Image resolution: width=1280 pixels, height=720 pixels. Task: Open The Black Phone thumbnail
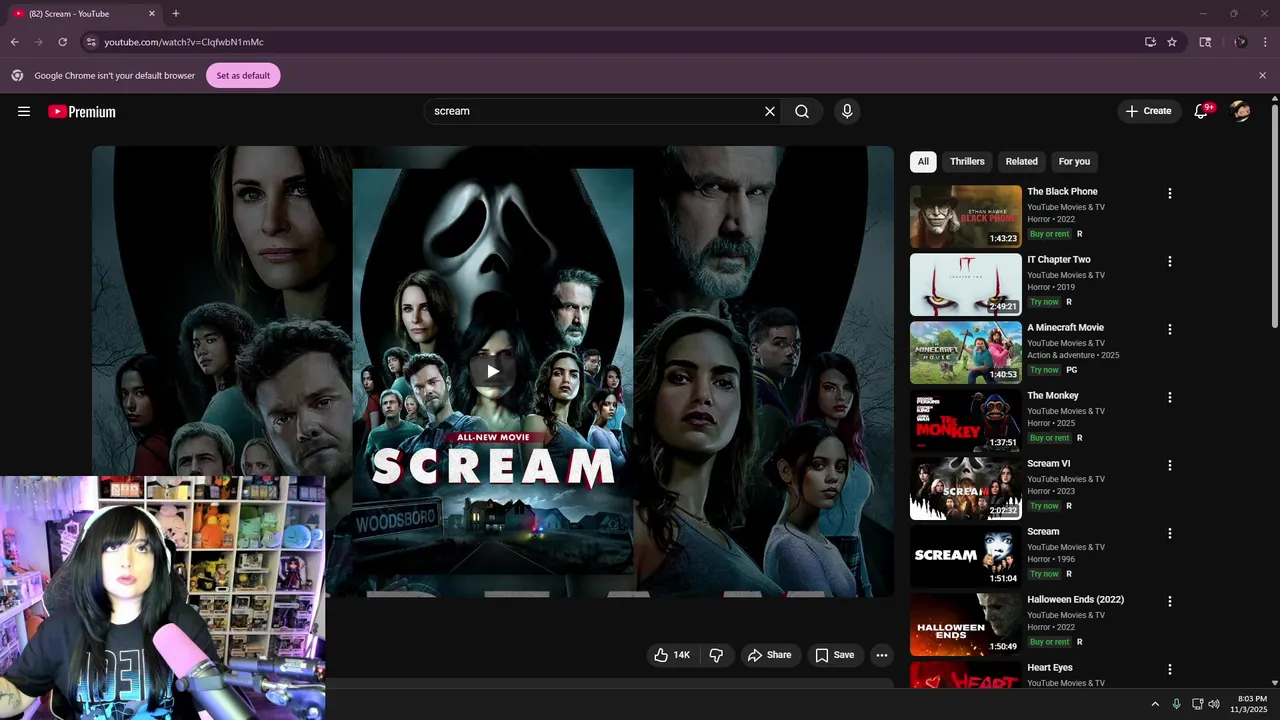coord(966,216)
